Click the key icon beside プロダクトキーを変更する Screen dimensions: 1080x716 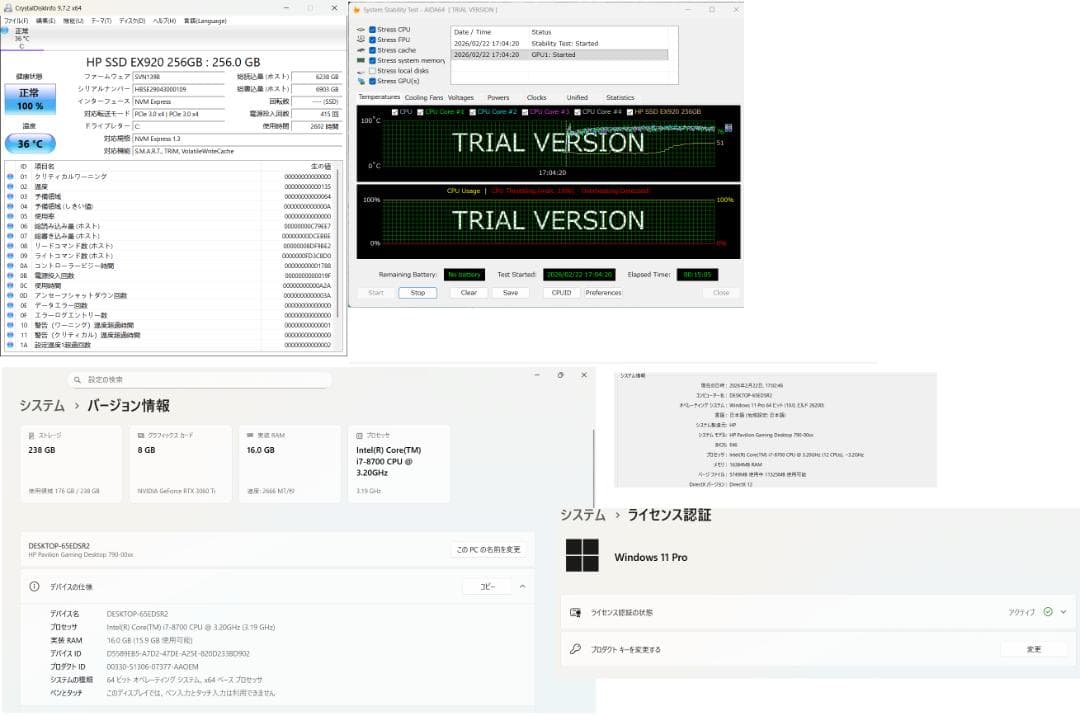tap(575, 649)
